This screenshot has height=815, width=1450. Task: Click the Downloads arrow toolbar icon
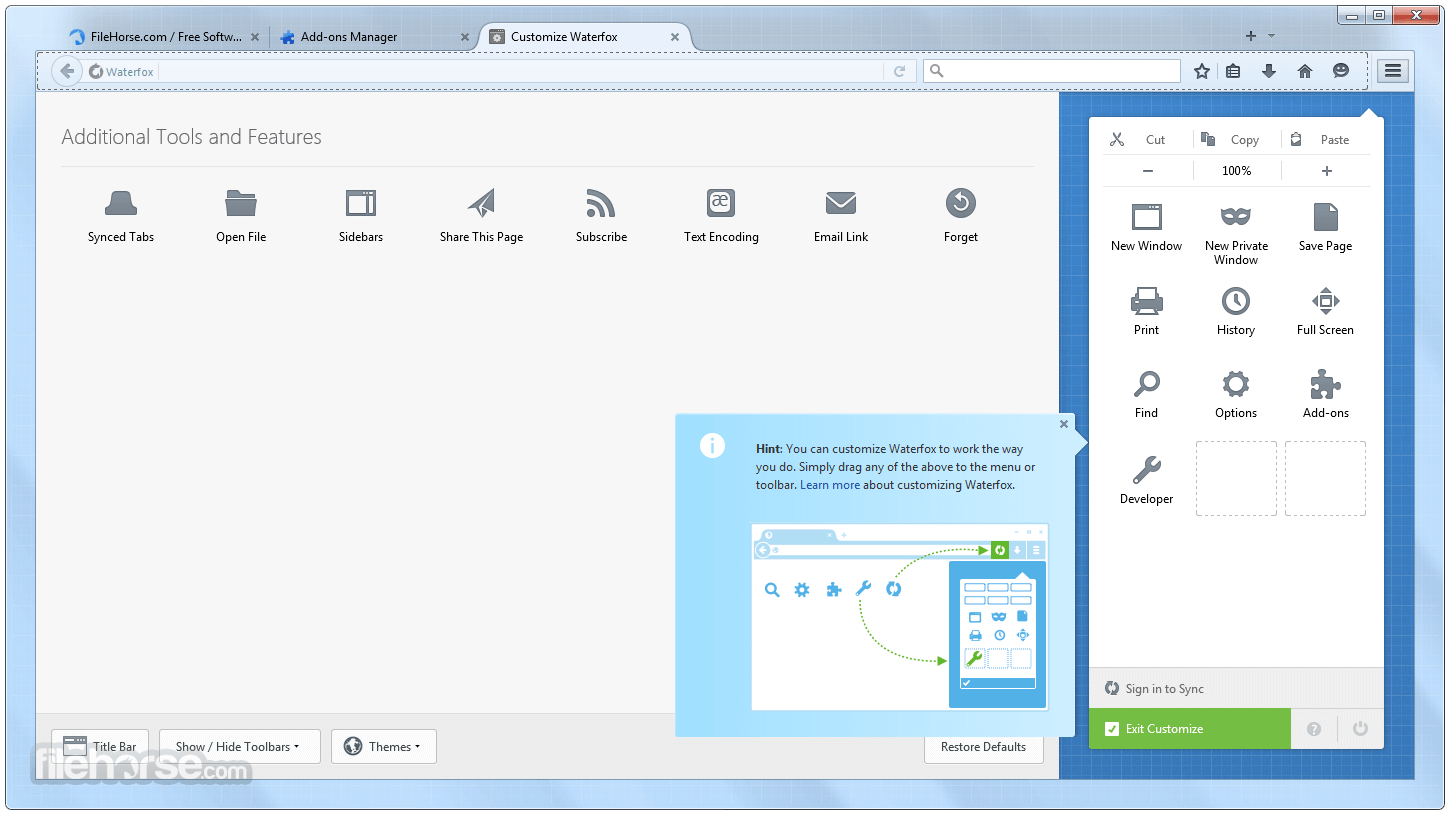1269,71
